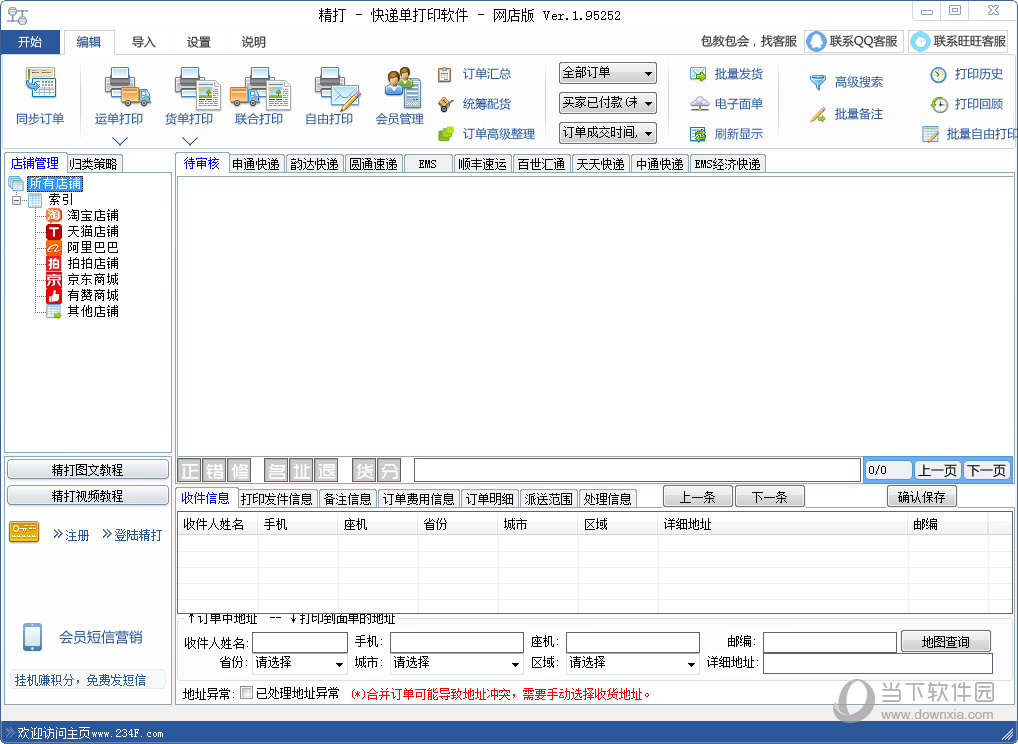
Task: Click the 退 refund filter icon
Action: click(326, 470)
